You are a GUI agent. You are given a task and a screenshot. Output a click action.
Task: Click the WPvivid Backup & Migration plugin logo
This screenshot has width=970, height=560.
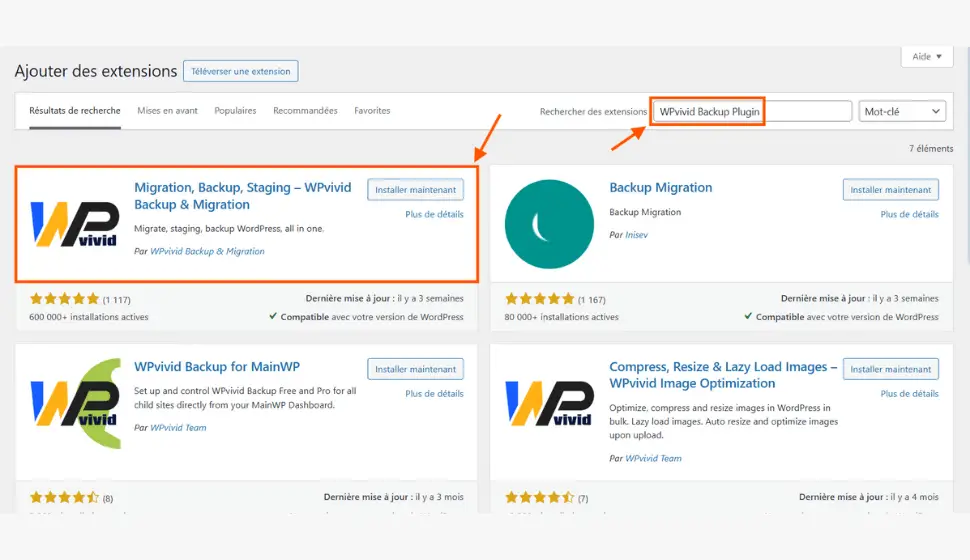pyautogui.click(x=74, y=224)
